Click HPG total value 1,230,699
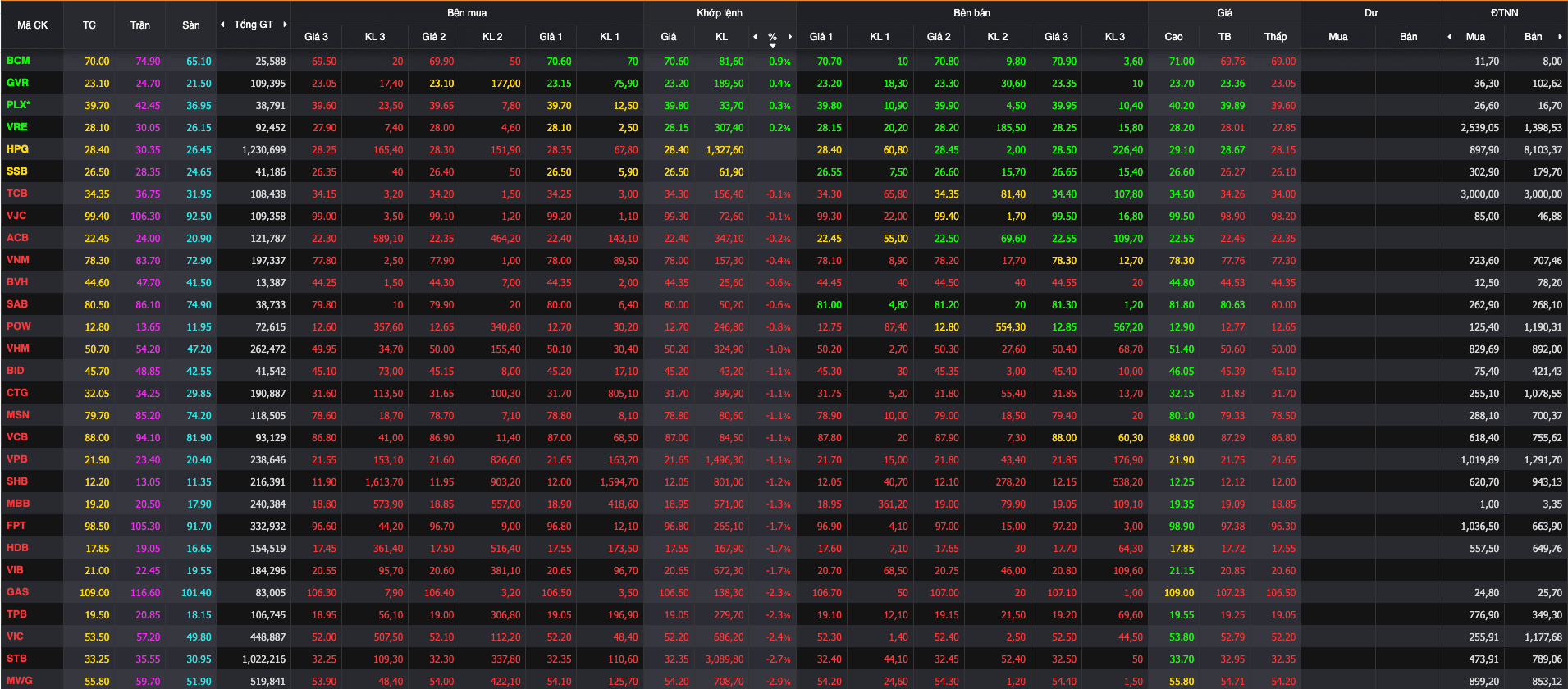The width and height of the screenshot is (1568, 689). [264, 150]
